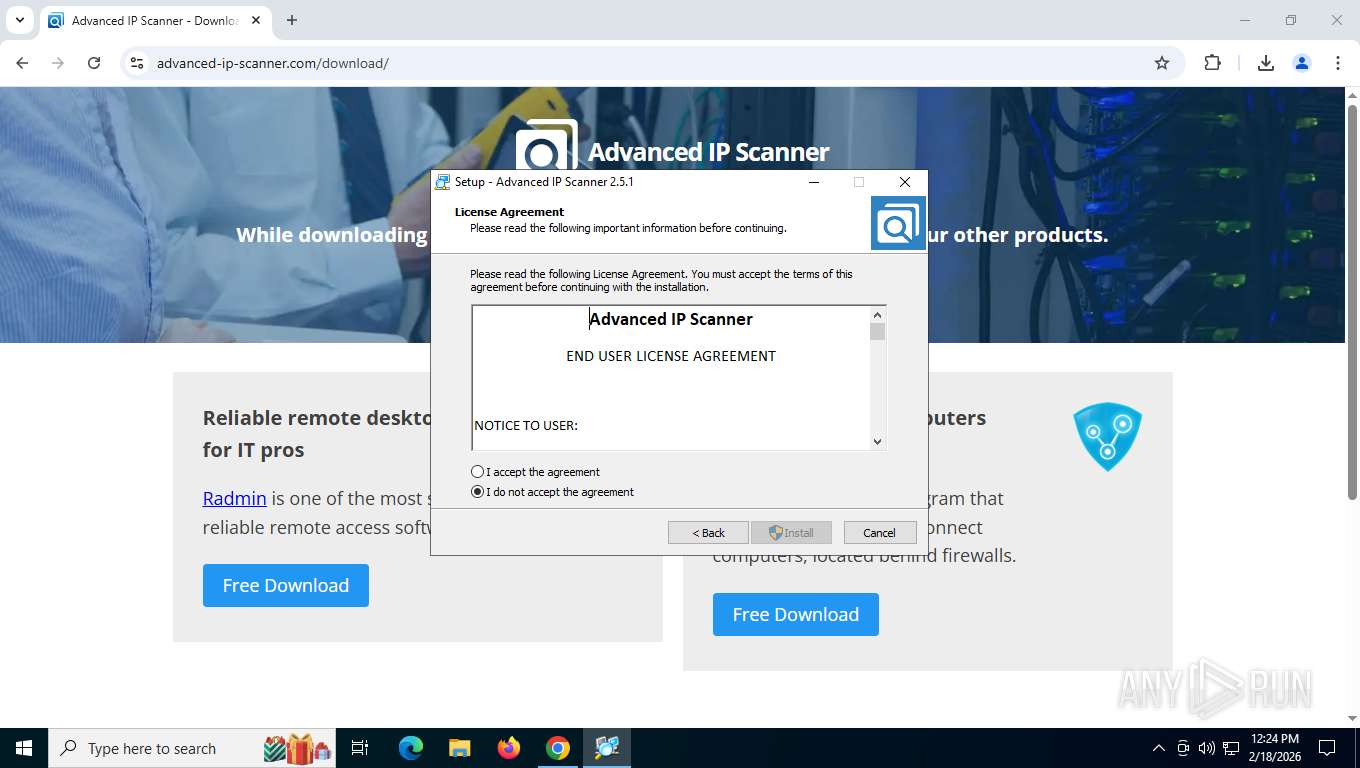Click the disabled Install button

tap(791, 533)
